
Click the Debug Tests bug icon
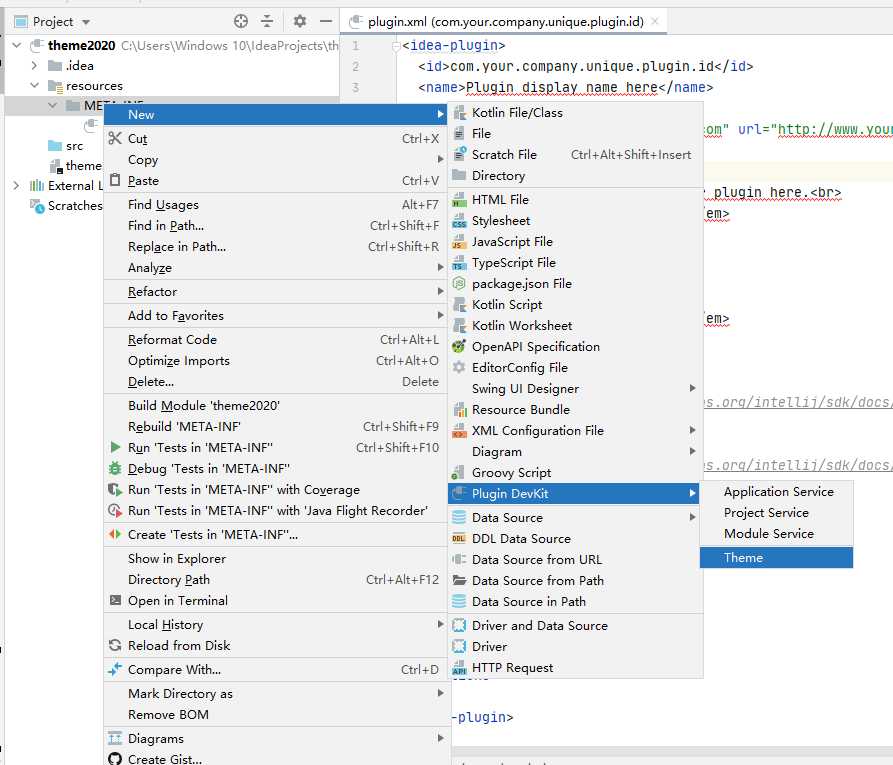tap(115, 468)
